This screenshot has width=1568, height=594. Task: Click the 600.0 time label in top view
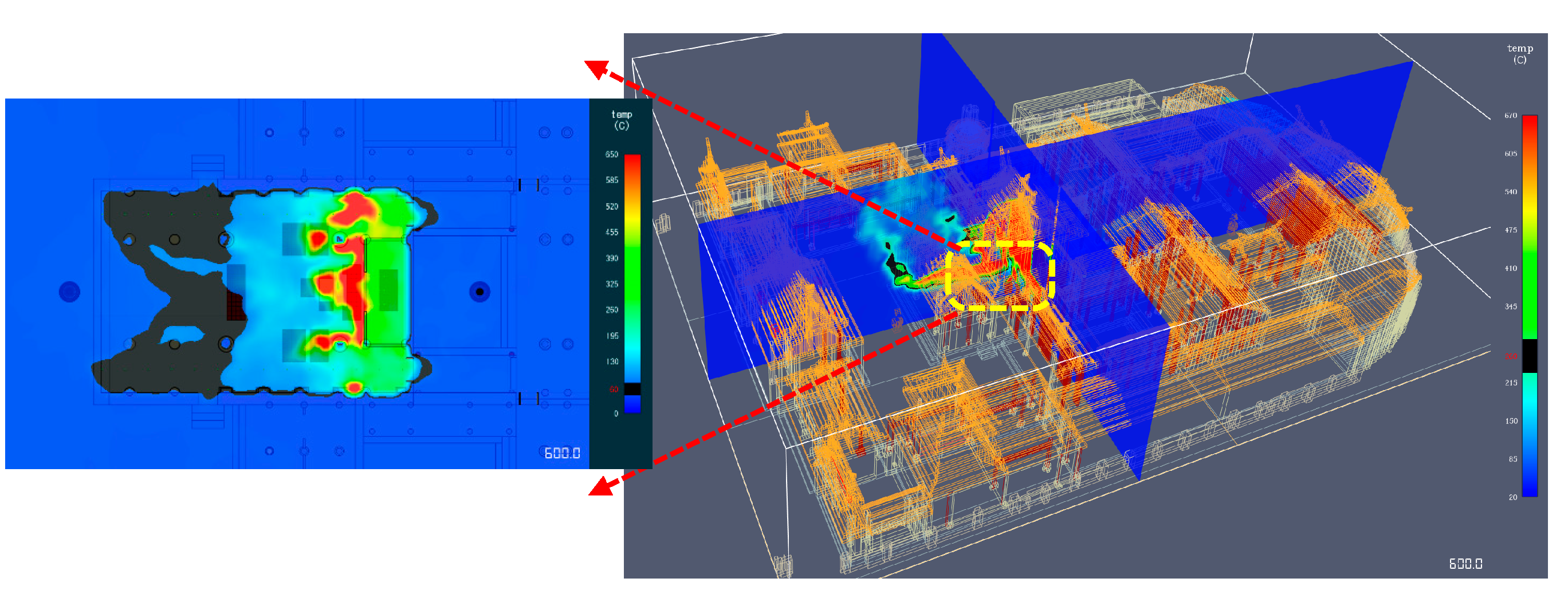coord(562,454)
